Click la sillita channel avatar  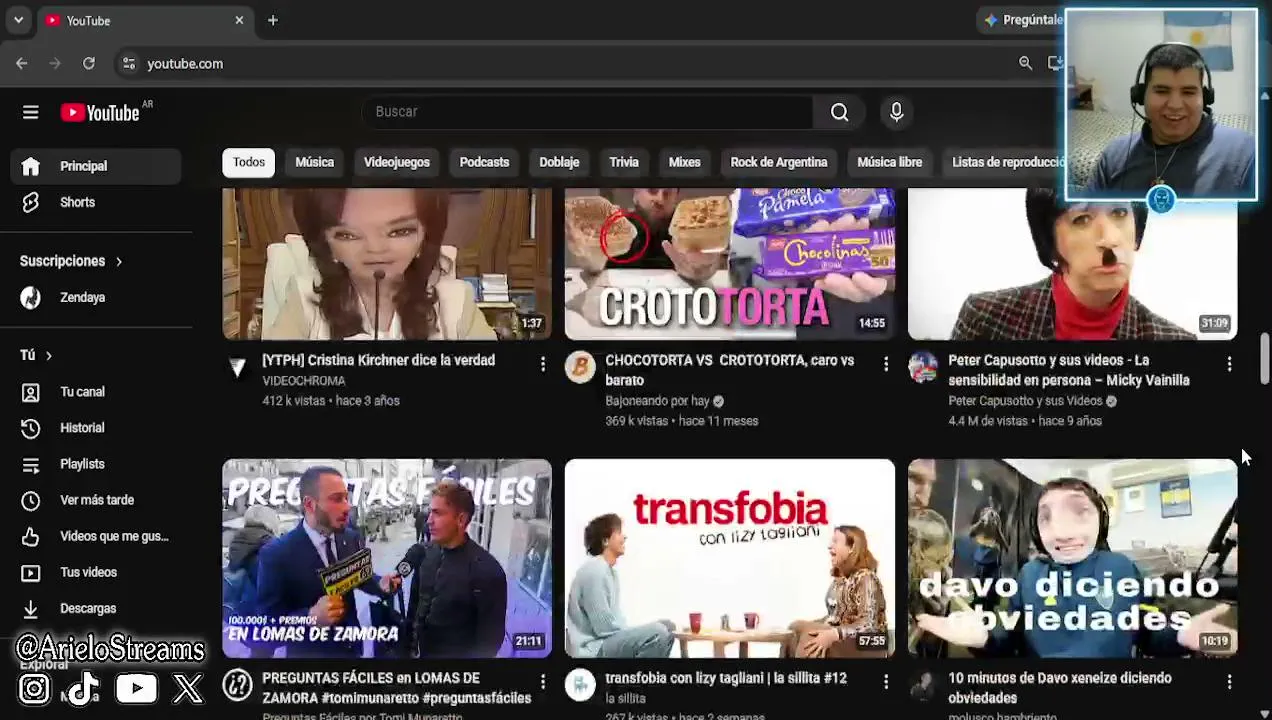(580, 684)
